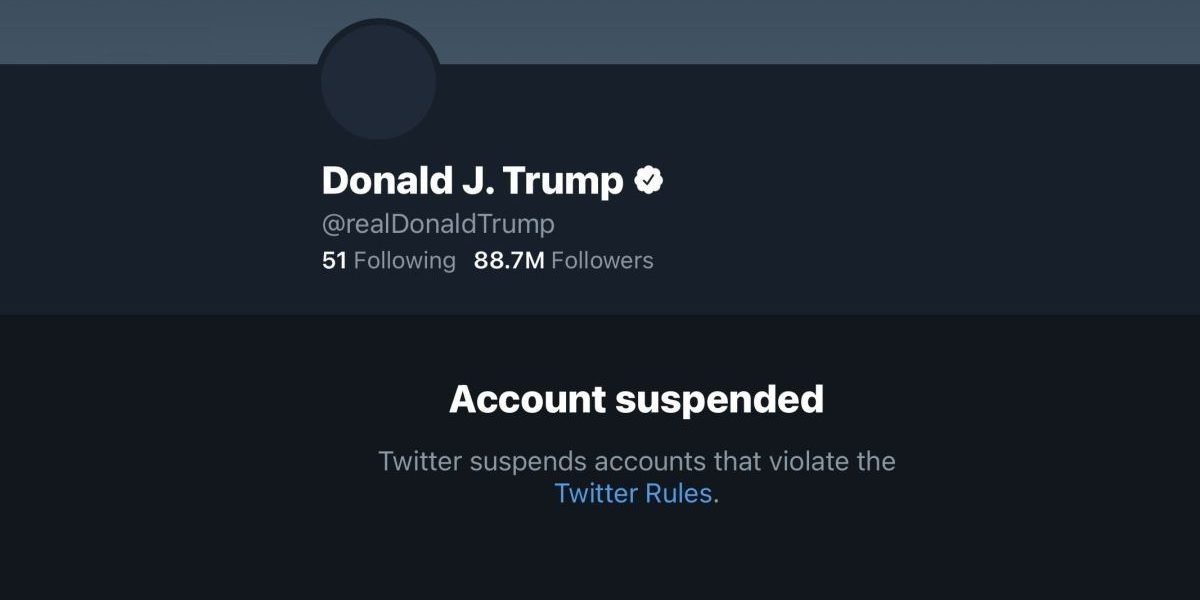The image size is (1200, 600).
Task: Click the word 'Followers' label
Action: pos(602,261)
